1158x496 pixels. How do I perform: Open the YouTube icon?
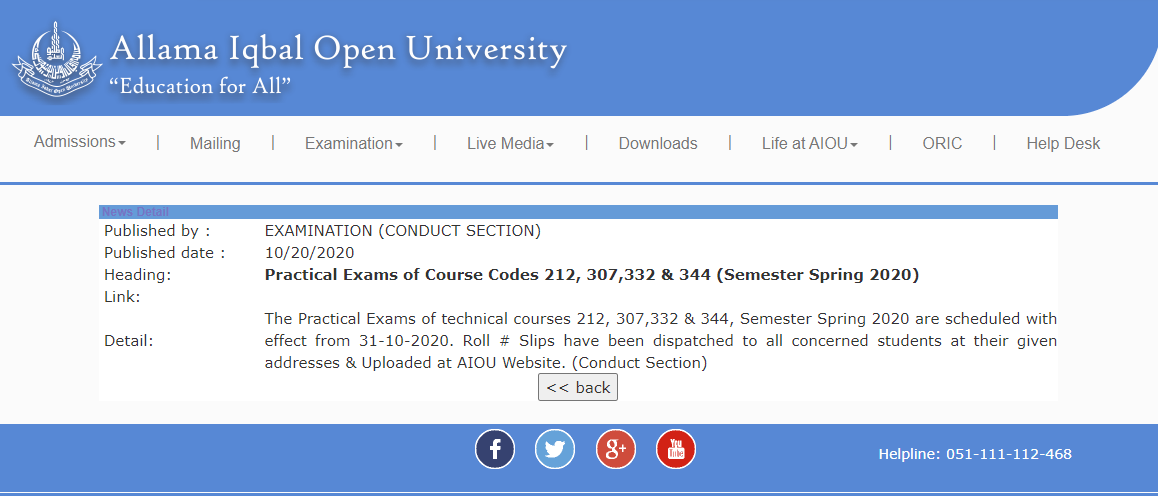pyautogui.click(x=676, y=449)
